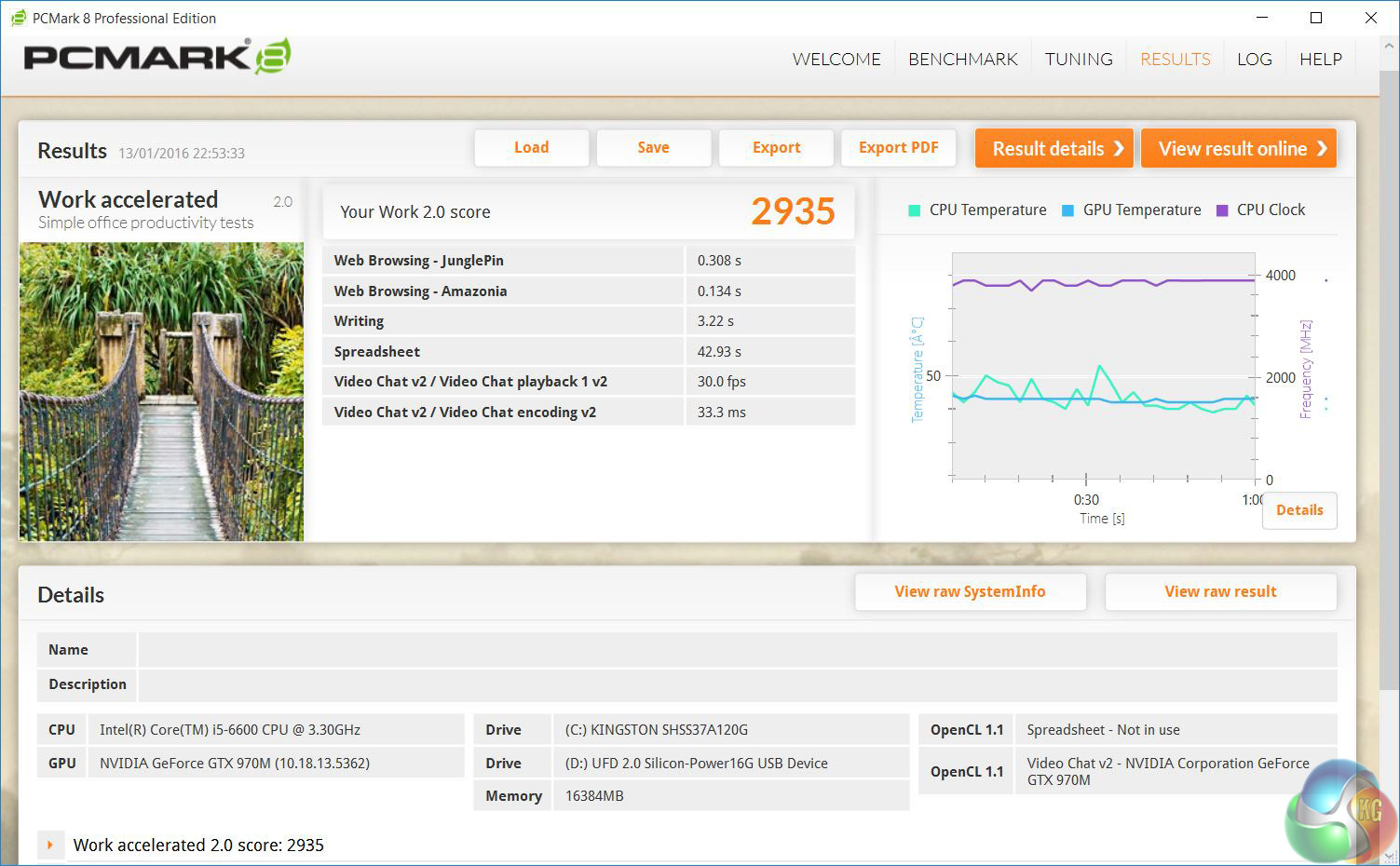
Task: Select the Web Browsing - Amazonia row
Action: (589, 291)
